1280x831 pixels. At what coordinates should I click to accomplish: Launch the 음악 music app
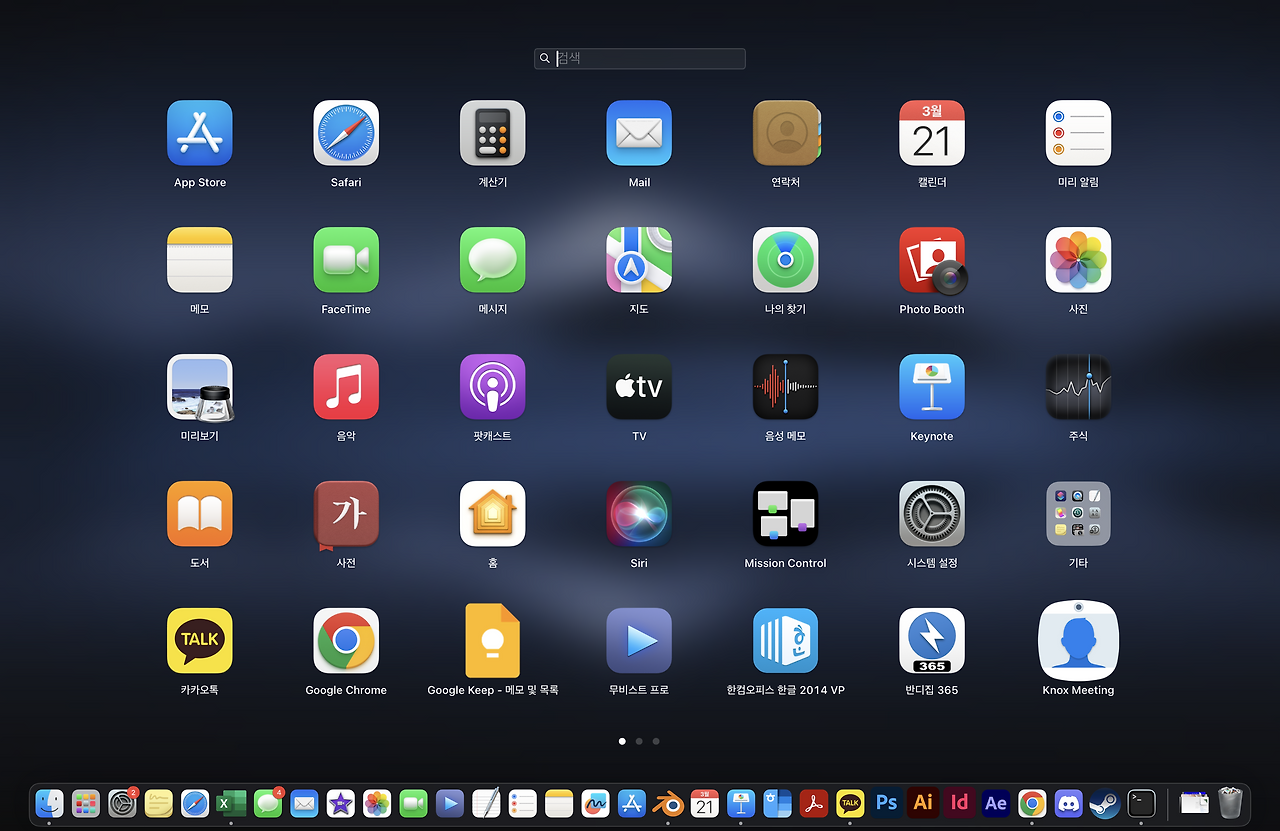point(346,387)
